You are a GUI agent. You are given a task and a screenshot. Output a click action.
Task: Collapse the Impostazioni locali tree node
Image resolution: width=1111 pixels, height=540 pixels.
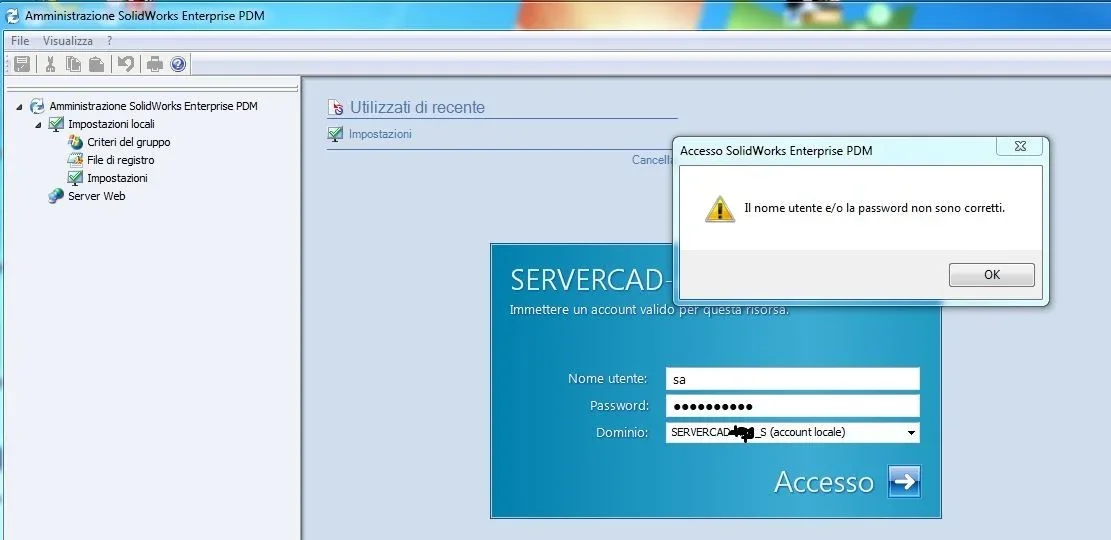coord(38,125)
